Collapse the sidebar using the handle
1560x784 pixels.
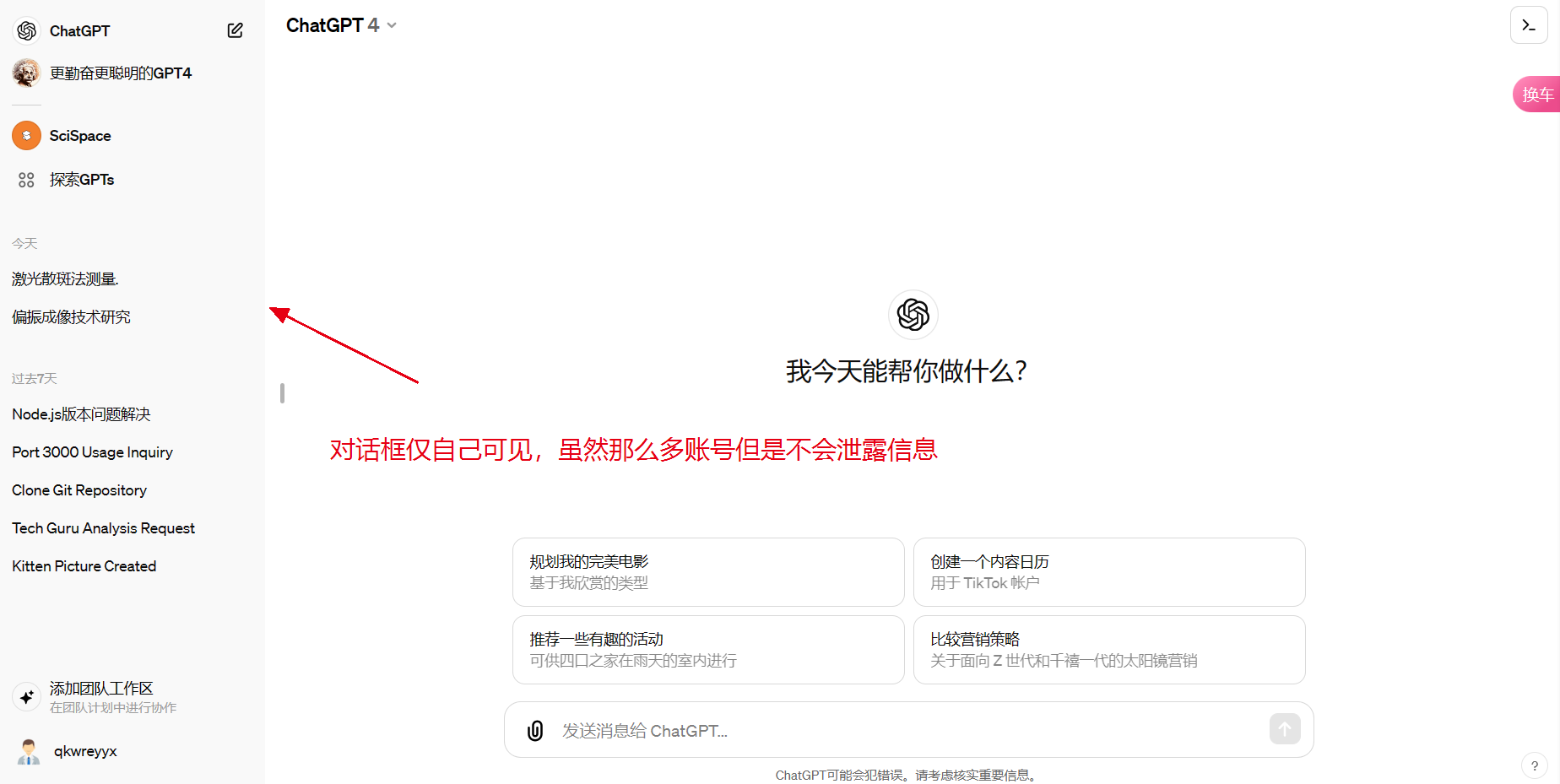[x=282, y=393]
